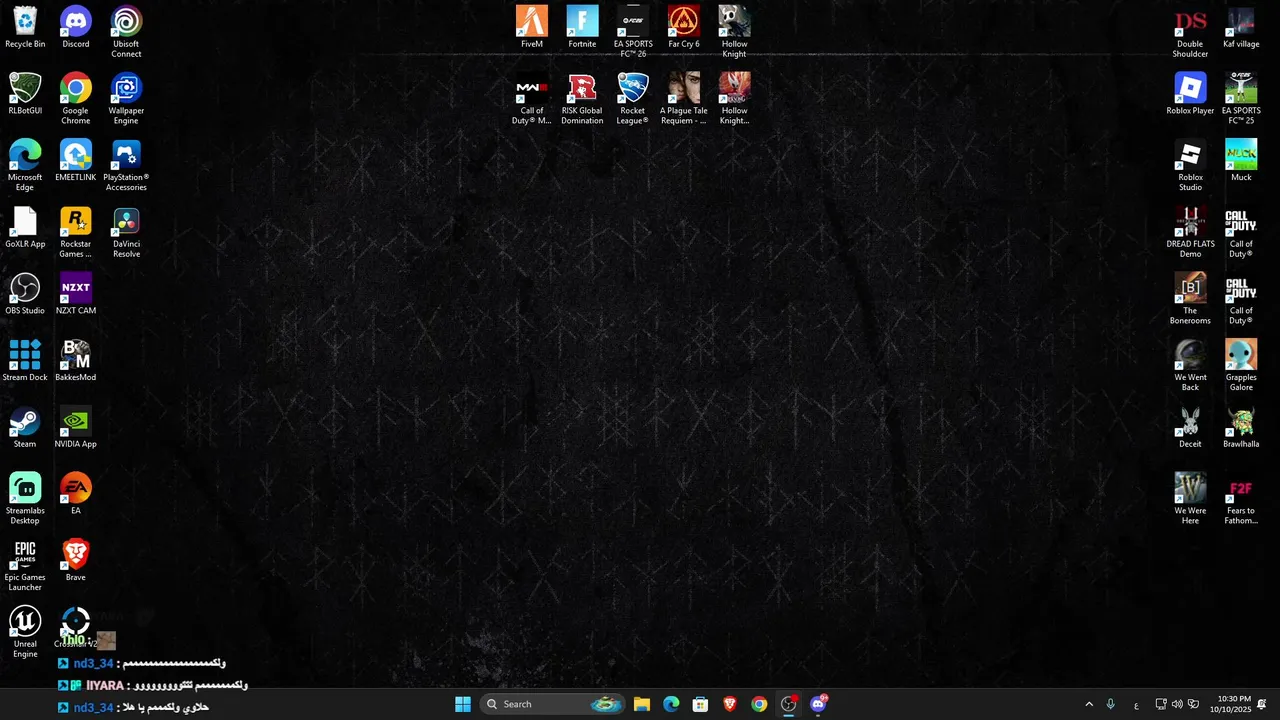1280x720 pixels.
Task: Switch to OBS Studio on the taskbar
Action: pos(789,704)
